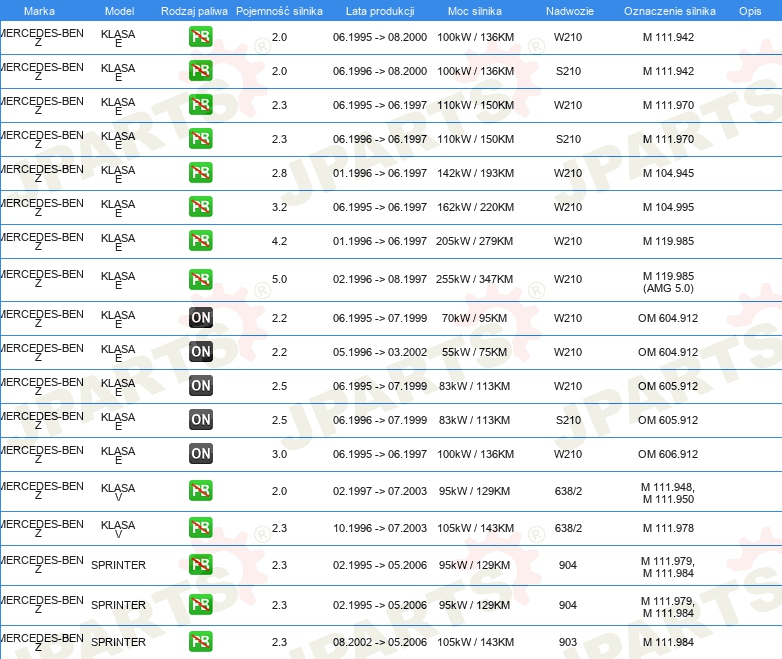This screenshot has width=782, height=659.
Task: Click the Oznaczenie silnika column header
Action: 669,11
